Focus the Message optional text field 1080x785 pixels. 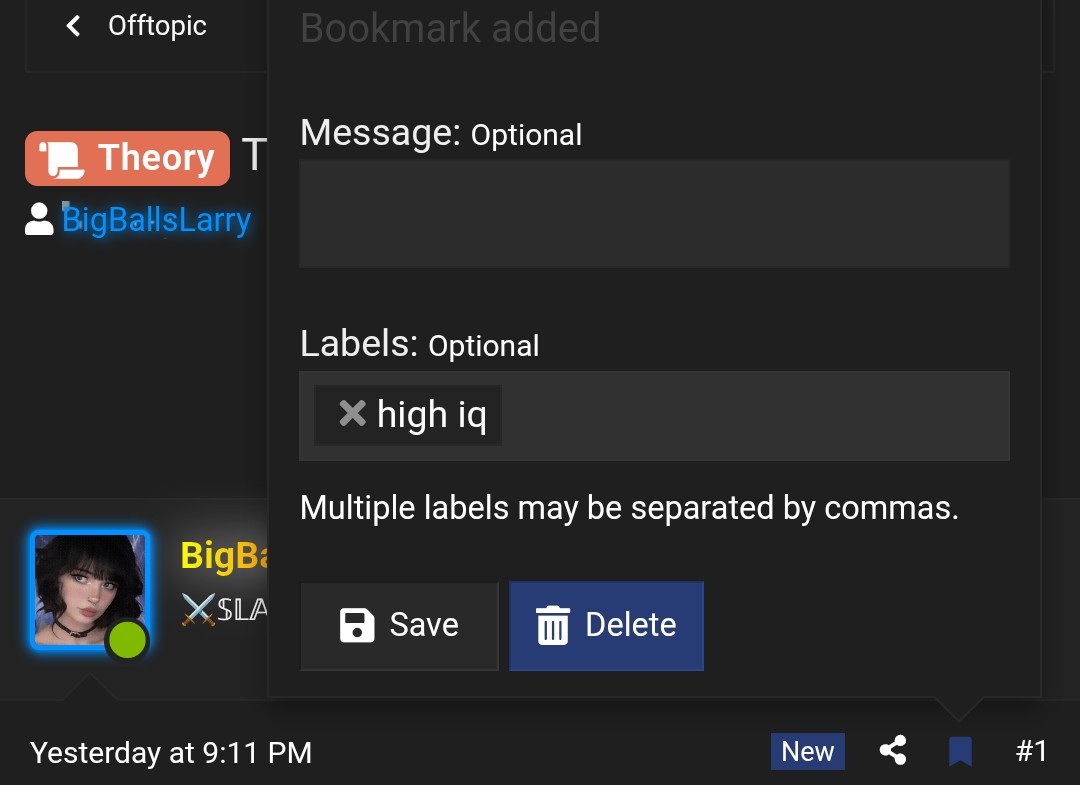pos(654,213)
